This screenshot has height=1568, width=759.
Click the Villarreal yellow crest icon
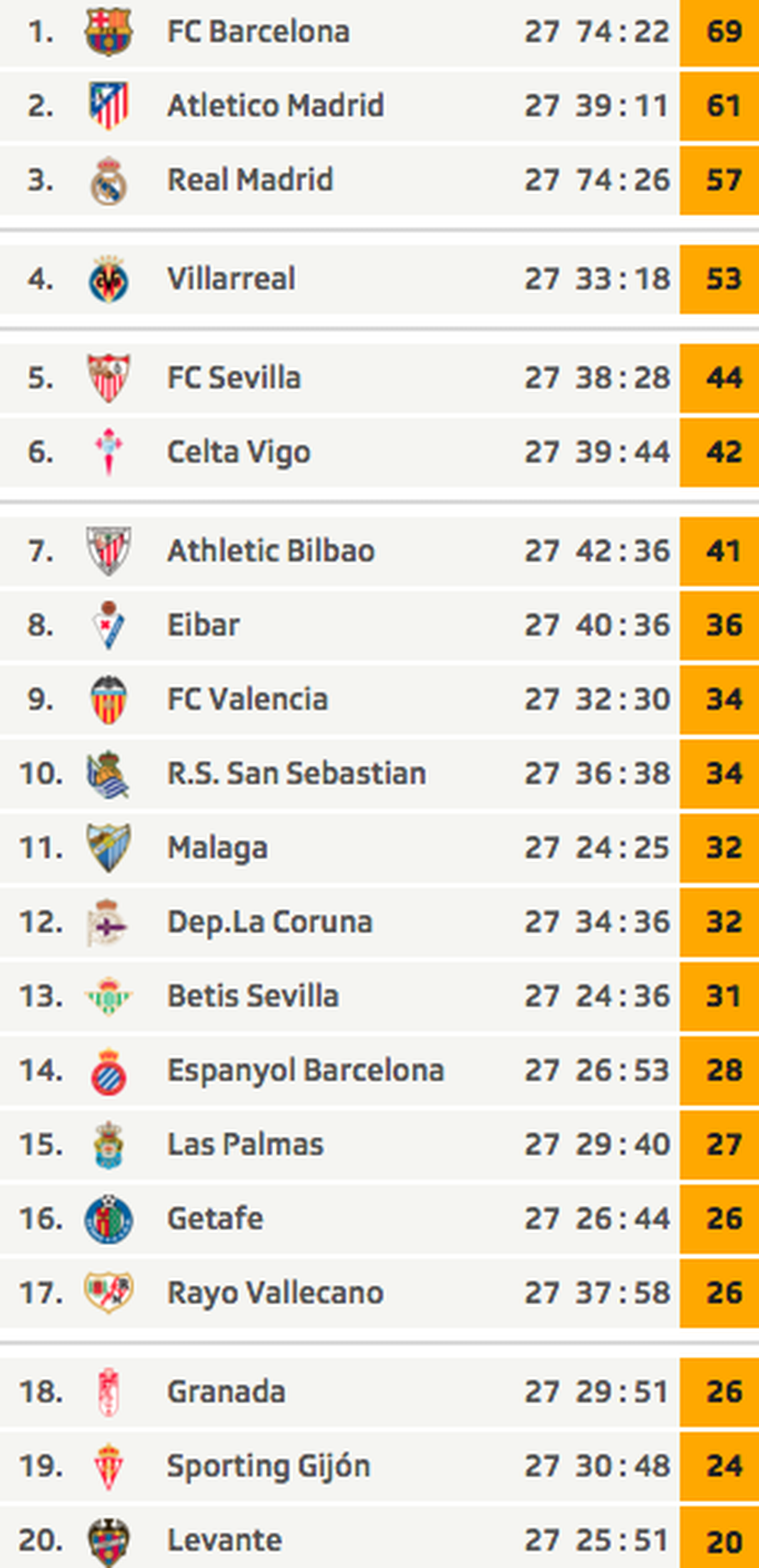coord(108,279)
